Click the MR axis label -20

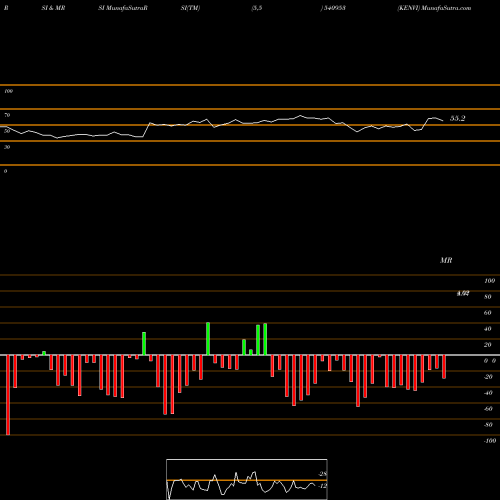click(488, 377)
